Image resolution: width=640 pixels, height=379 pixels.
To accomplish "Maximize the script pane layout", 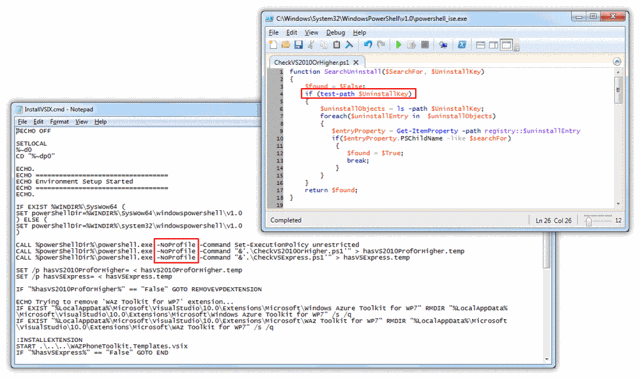I will tap(507, 45).
